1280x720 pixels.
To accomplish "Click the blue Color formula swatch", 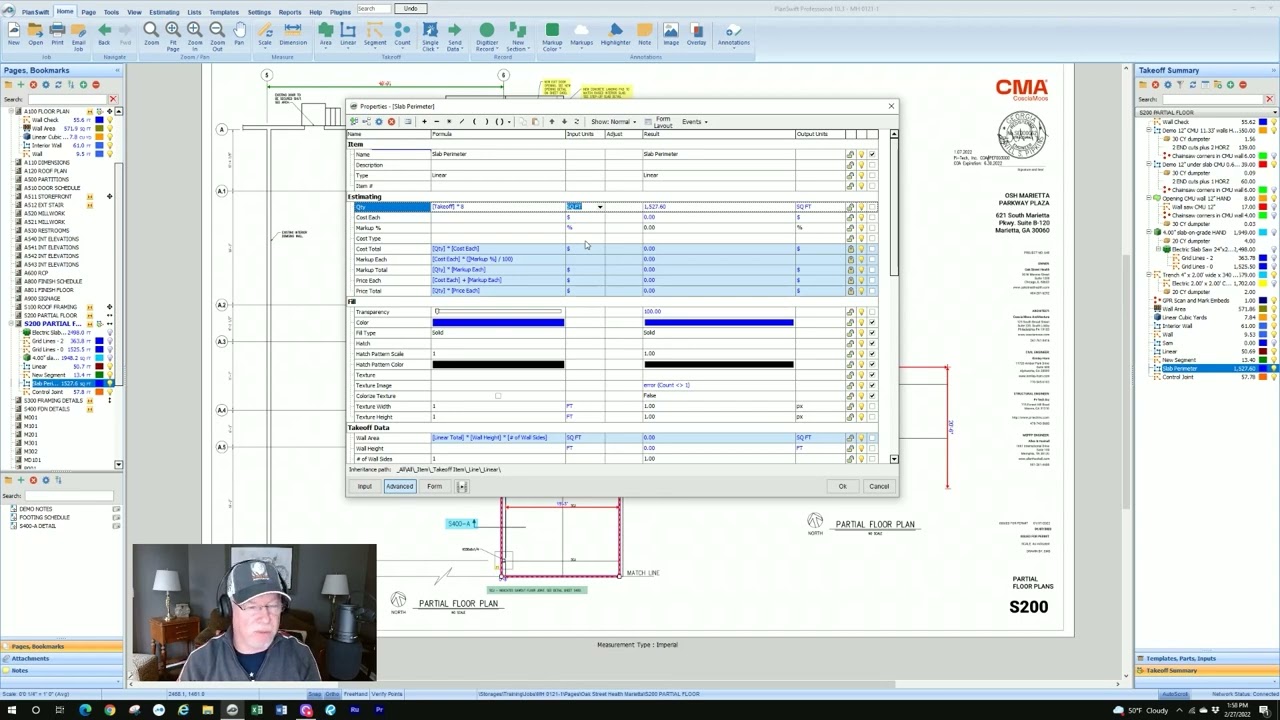I will (498, 323).
